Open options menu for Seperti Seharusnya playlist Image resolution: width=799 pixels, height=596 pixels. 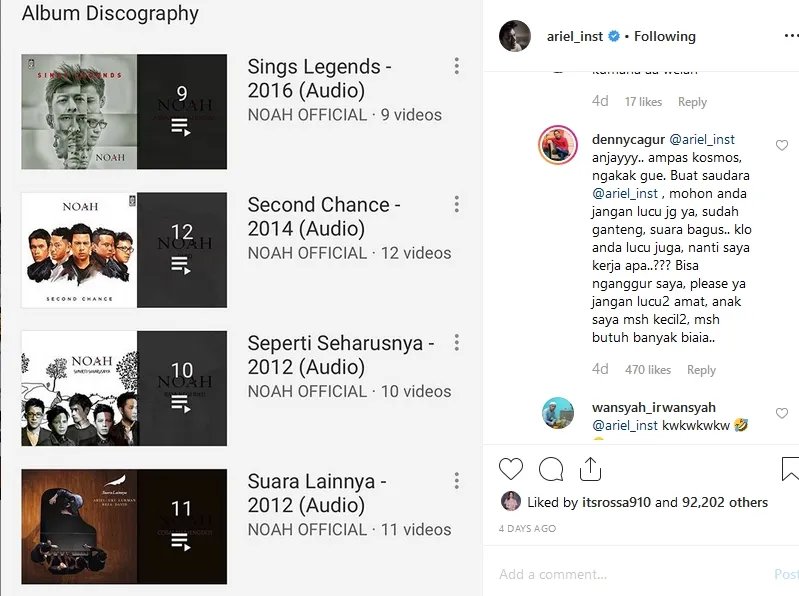(x=456, y=343)
